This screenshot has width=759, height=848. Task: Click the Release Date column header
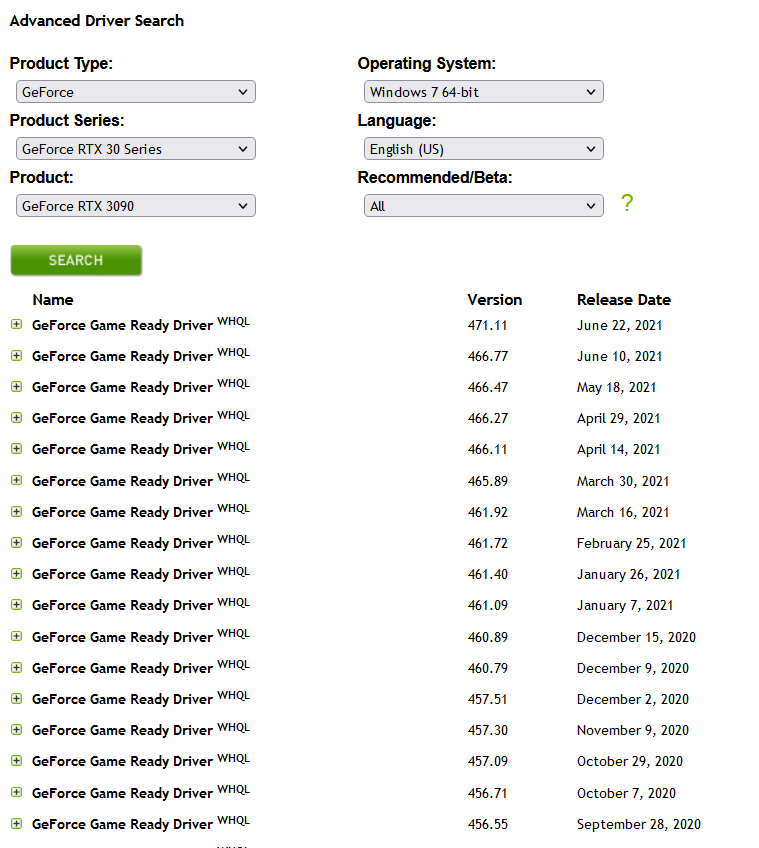[624, 300]
